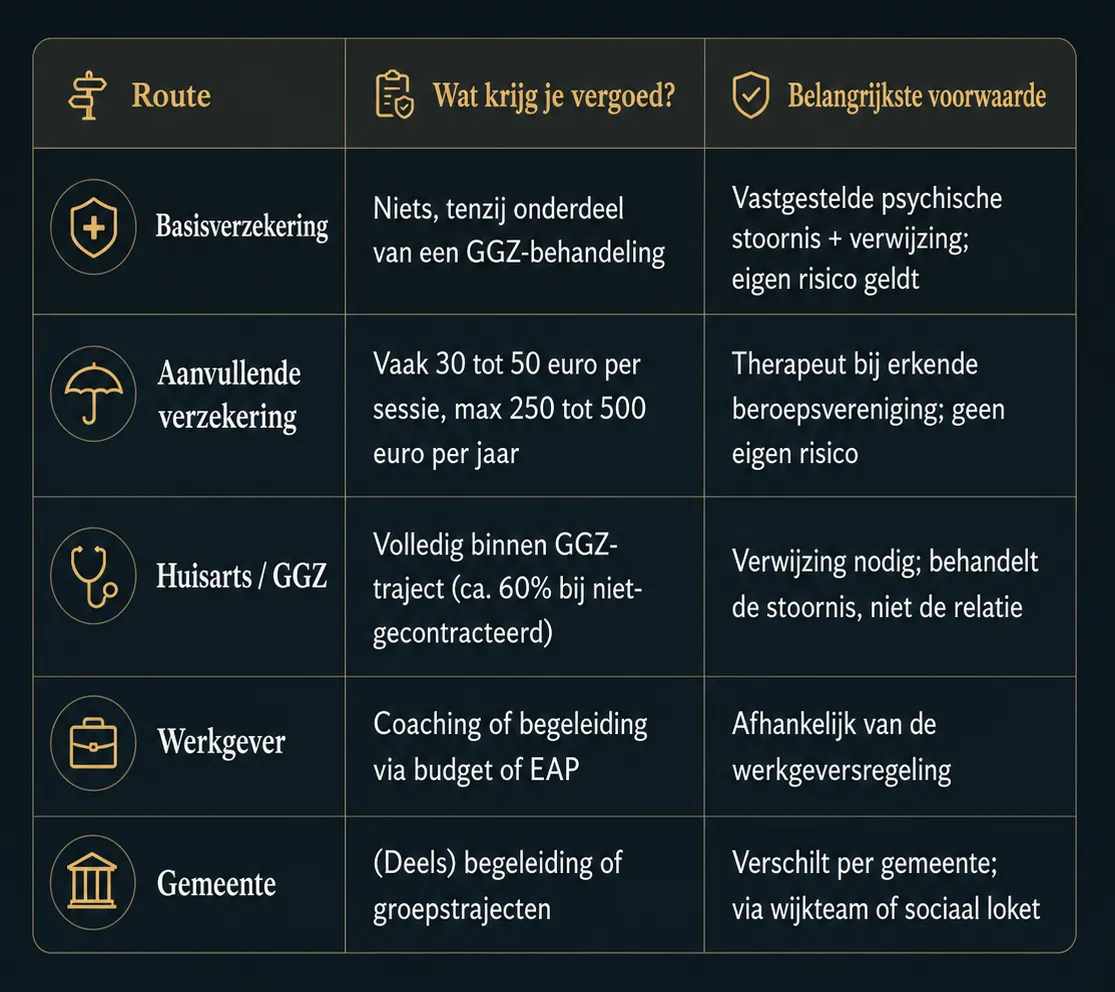Select the Basisverzekering shield plus icon
Screen dimensions: 1115x992
pyautogui.click(x=93, y=227)
